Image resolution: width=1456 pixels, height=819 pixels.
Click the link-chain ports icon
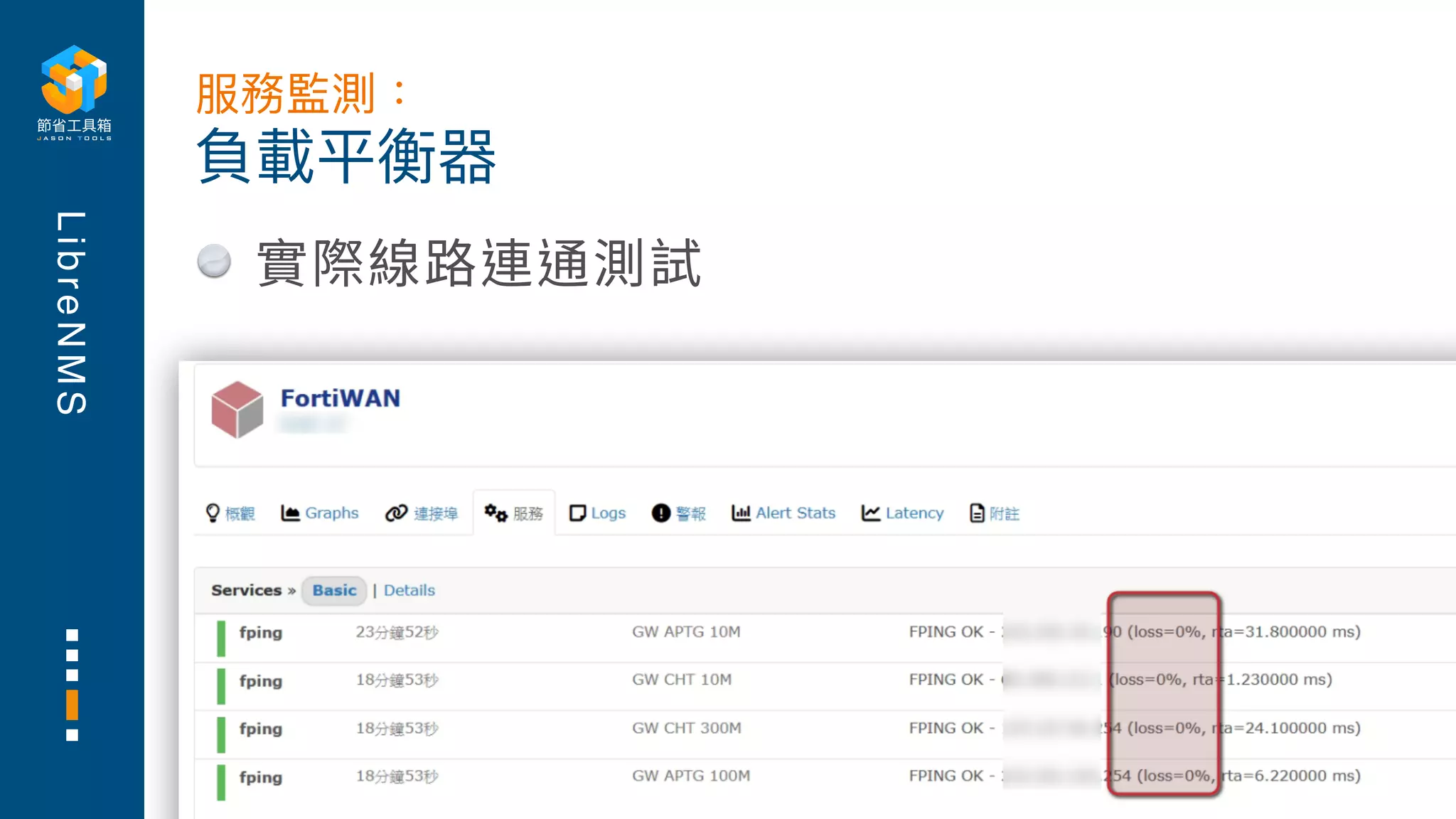pos(396,513)
